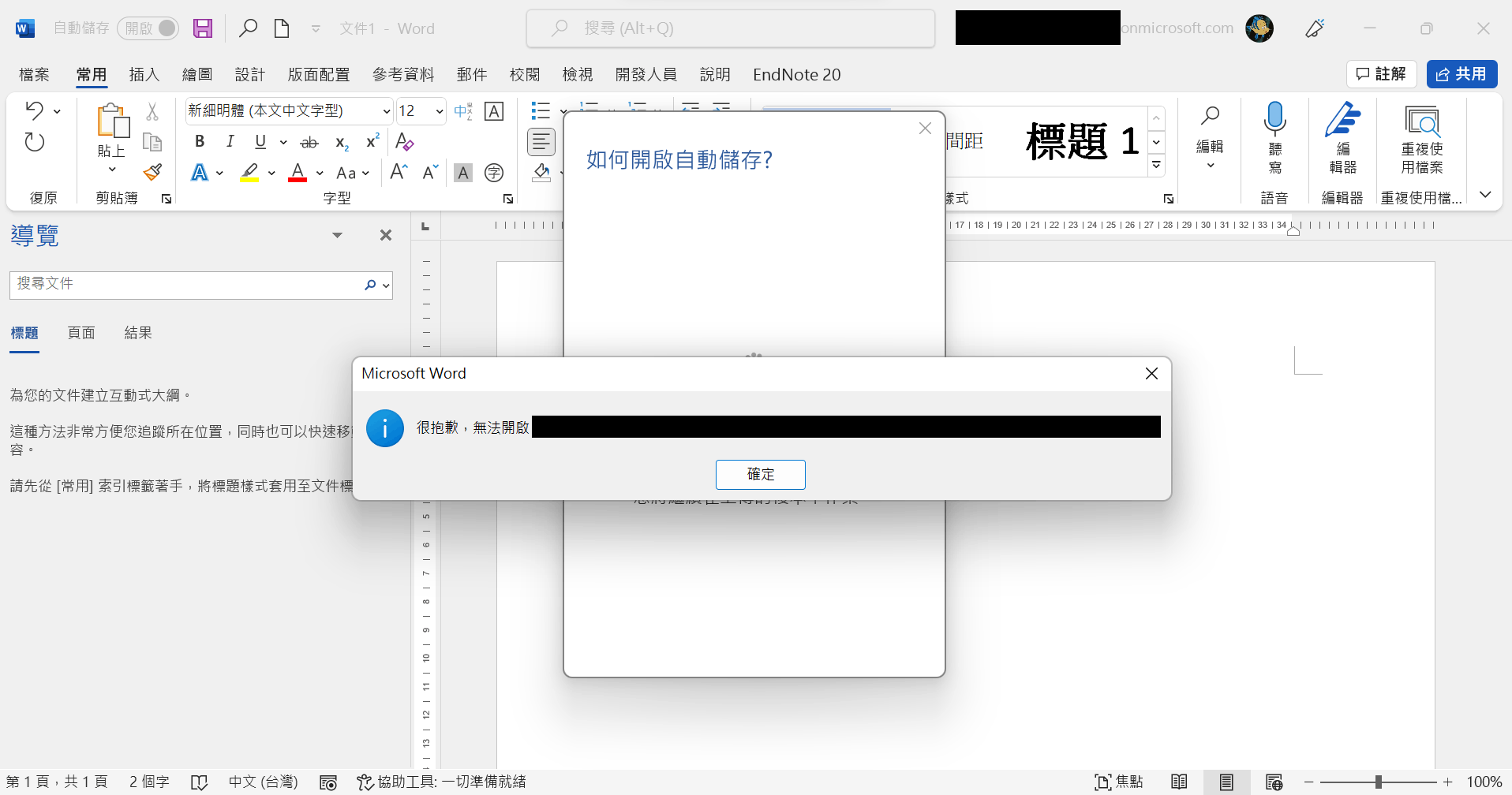The width and height of the screenshot is (1512, 795).
Task: Click the 註解 Comments button
Action: pos(1381,74)
